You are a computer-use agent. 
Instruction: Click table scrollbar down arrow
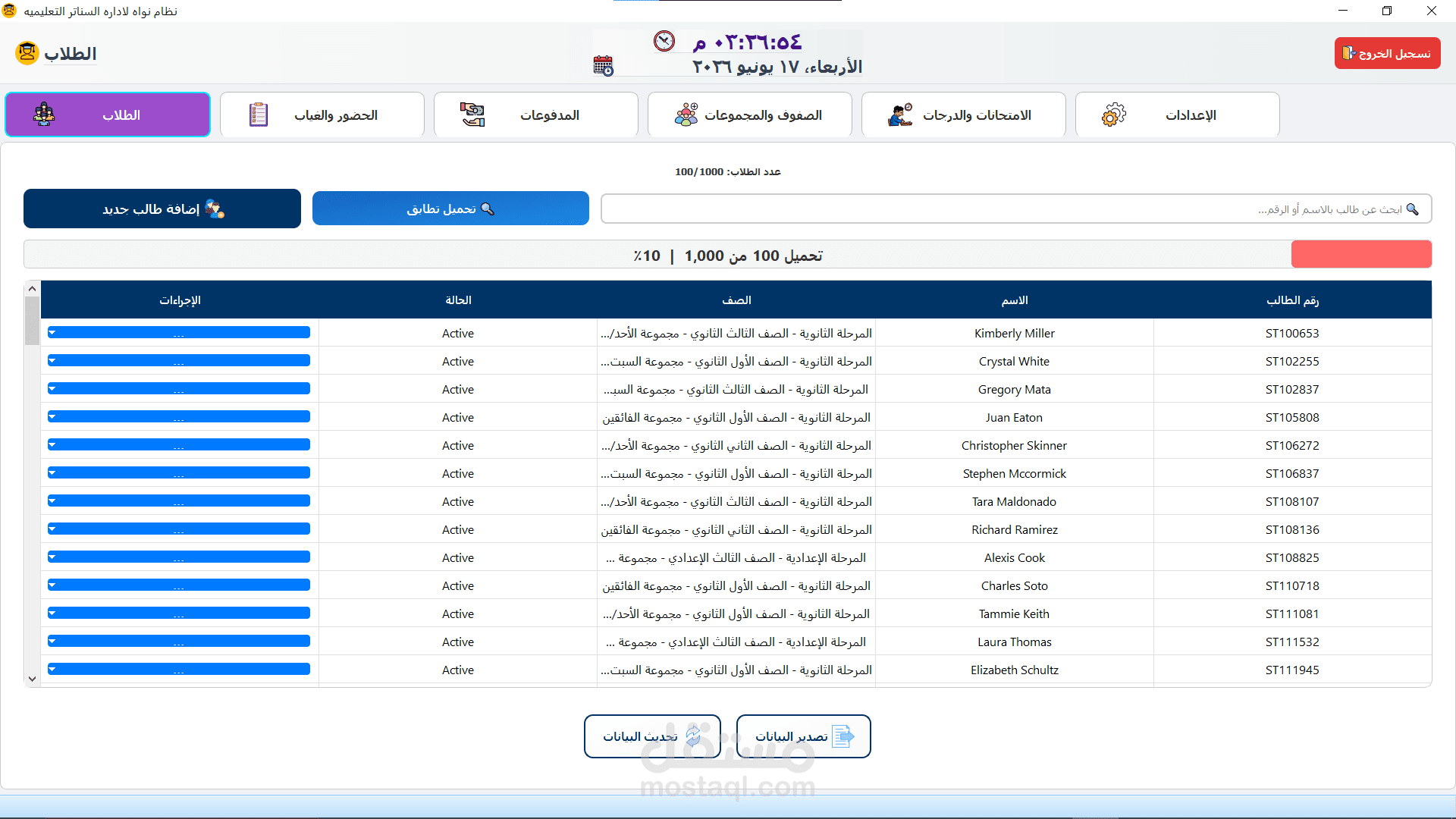(x=32, y=679)
